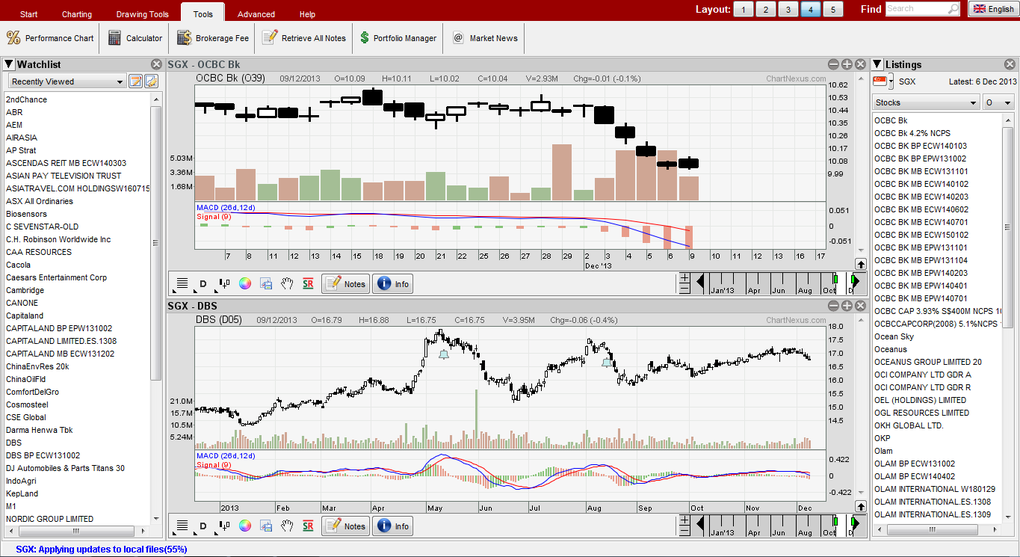Viewport: 1020px width, 557px height.
Task: Zoom in OCBC chart timeline with plus
Action: 684,278
